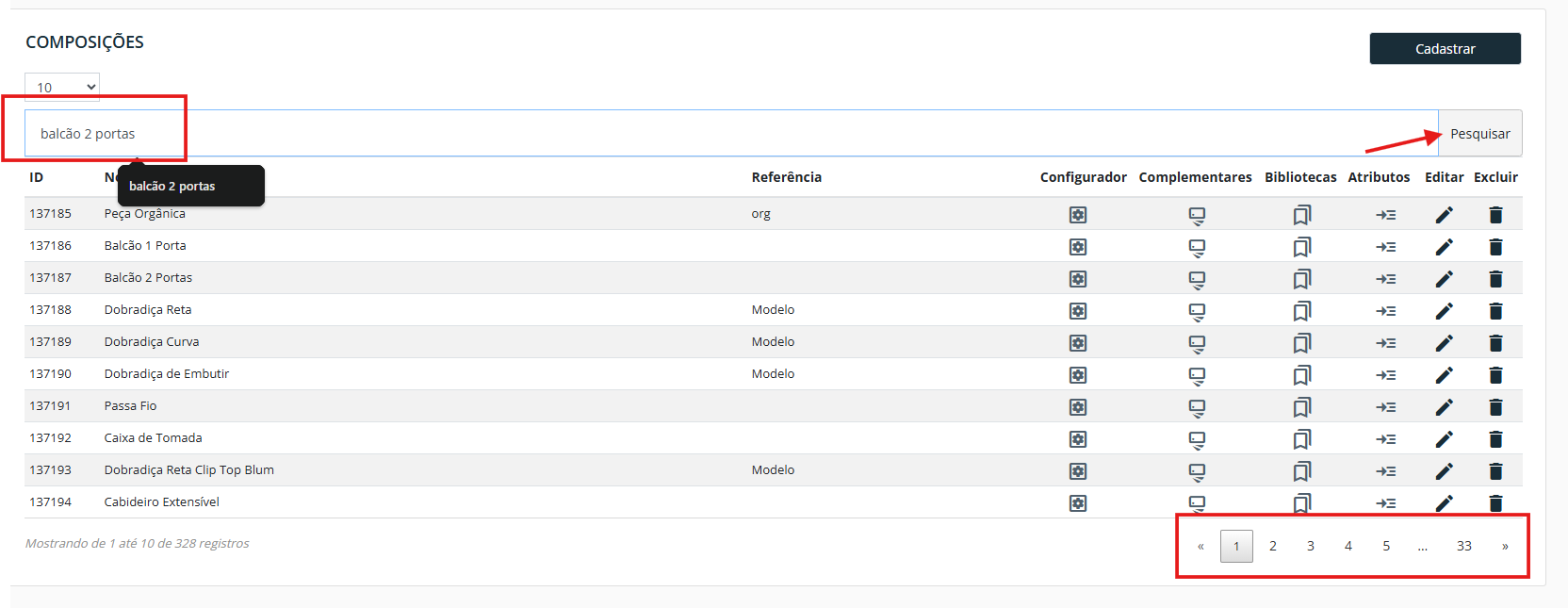The width and height of the screenshot is (1568, 608).
Task: Sort table by Referência column header
Action: 786,177
